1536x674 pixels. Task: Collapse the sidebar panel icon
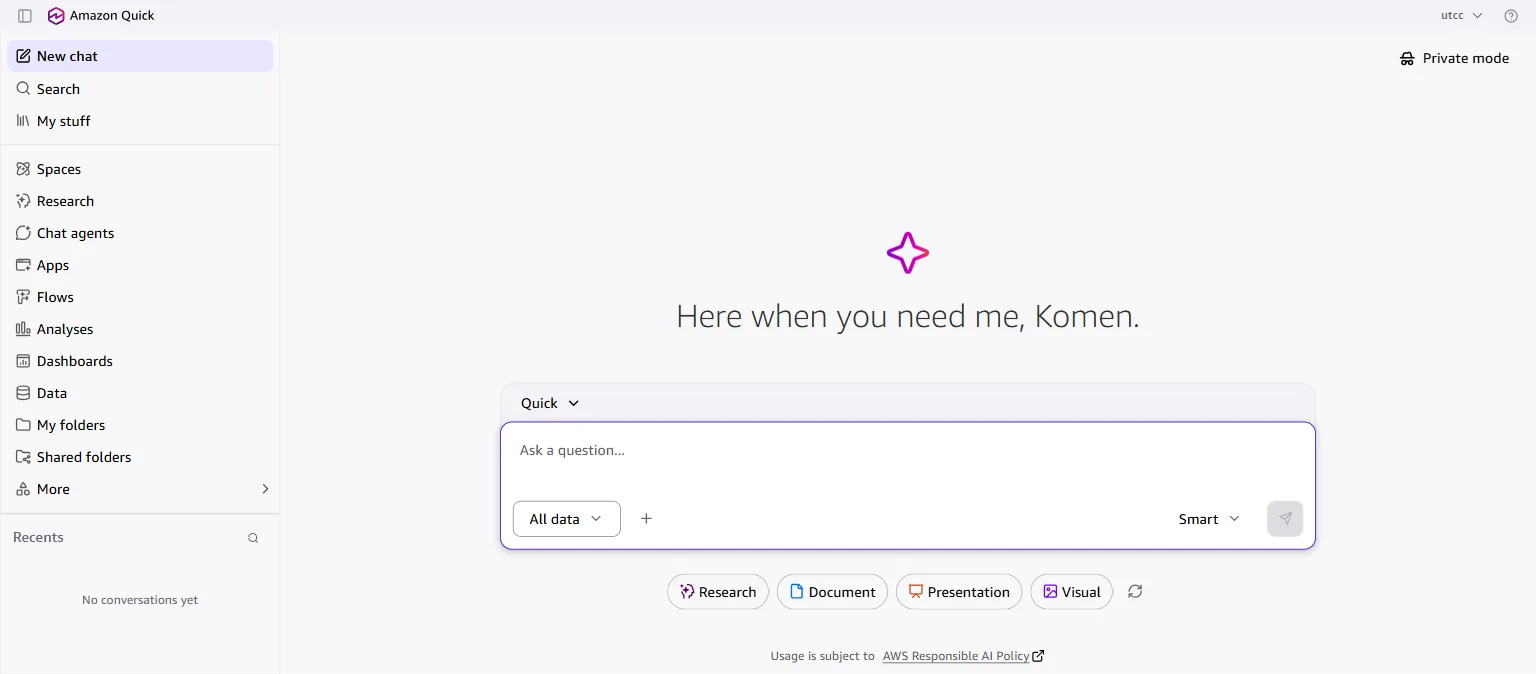click(x=25, y=16)
